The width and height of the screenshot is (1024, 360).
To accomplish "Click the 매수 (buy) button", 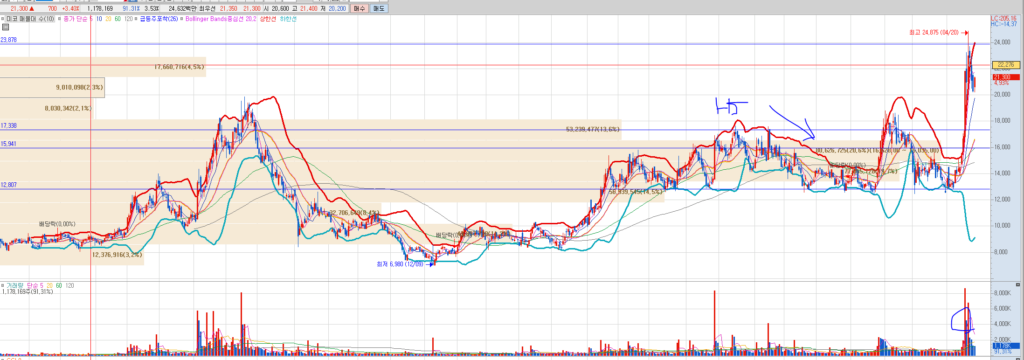I will click(x=359, y=8).
